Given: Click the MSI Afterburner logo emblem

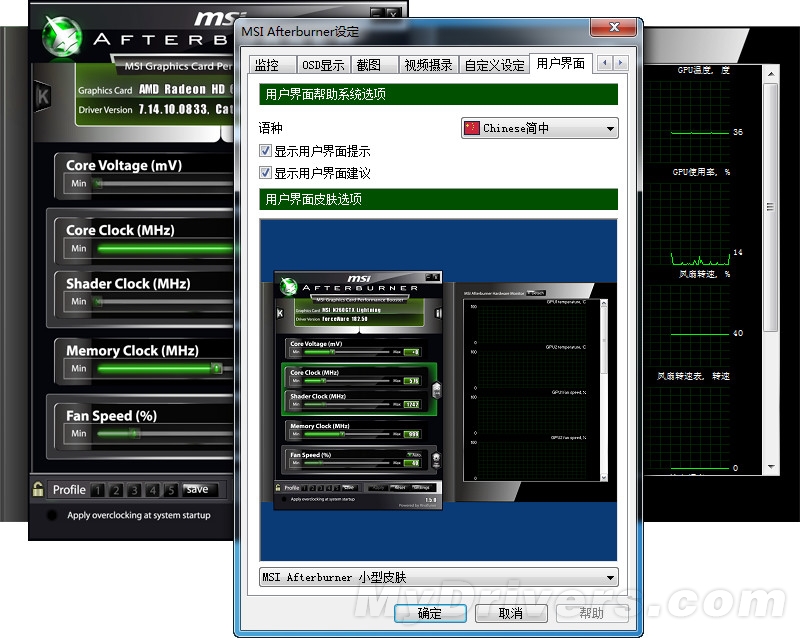Looking at the screenshot, I should click(60, 35).
